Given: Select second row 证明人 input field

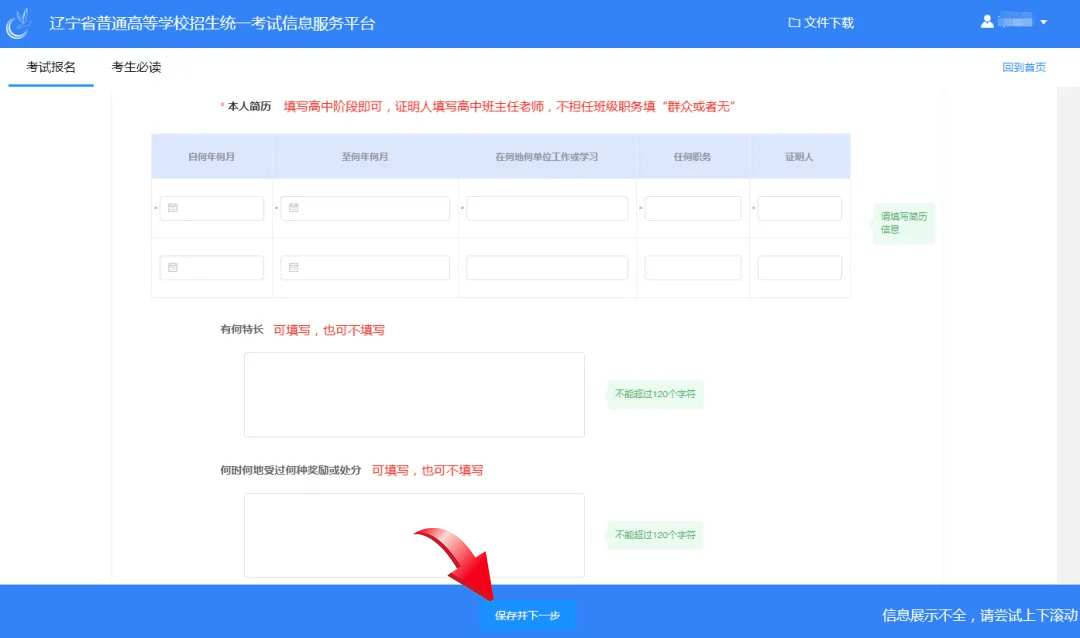Looking at the screenshot, I should pos(799,268).
